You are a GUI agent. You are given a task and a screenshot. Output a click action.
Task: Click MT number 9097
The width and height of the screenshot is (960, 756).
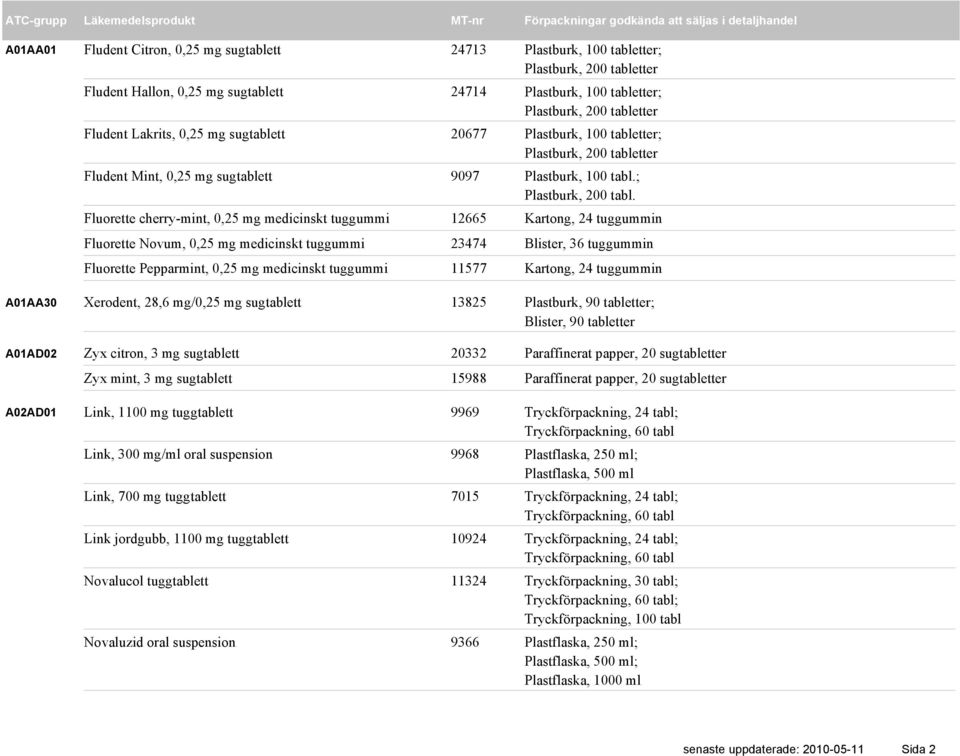click(x=465, y=177)
